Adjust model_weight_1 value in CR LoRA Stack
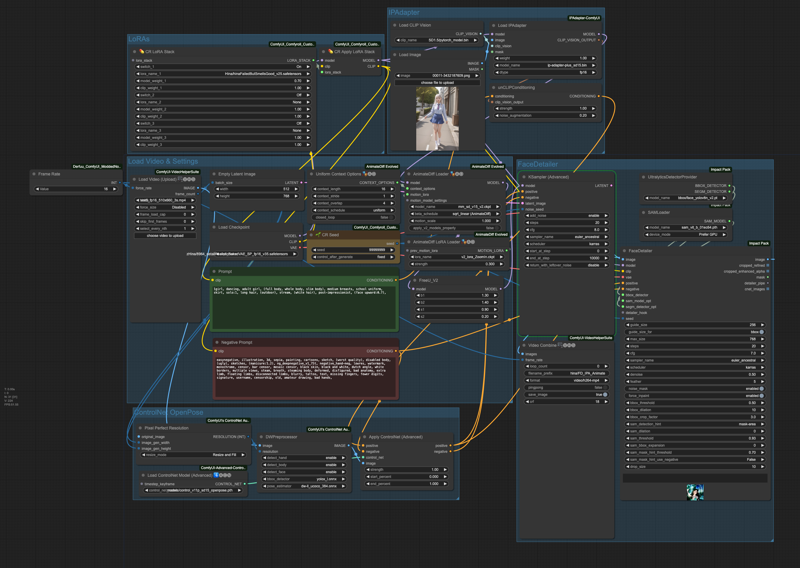 click(223, 81)
